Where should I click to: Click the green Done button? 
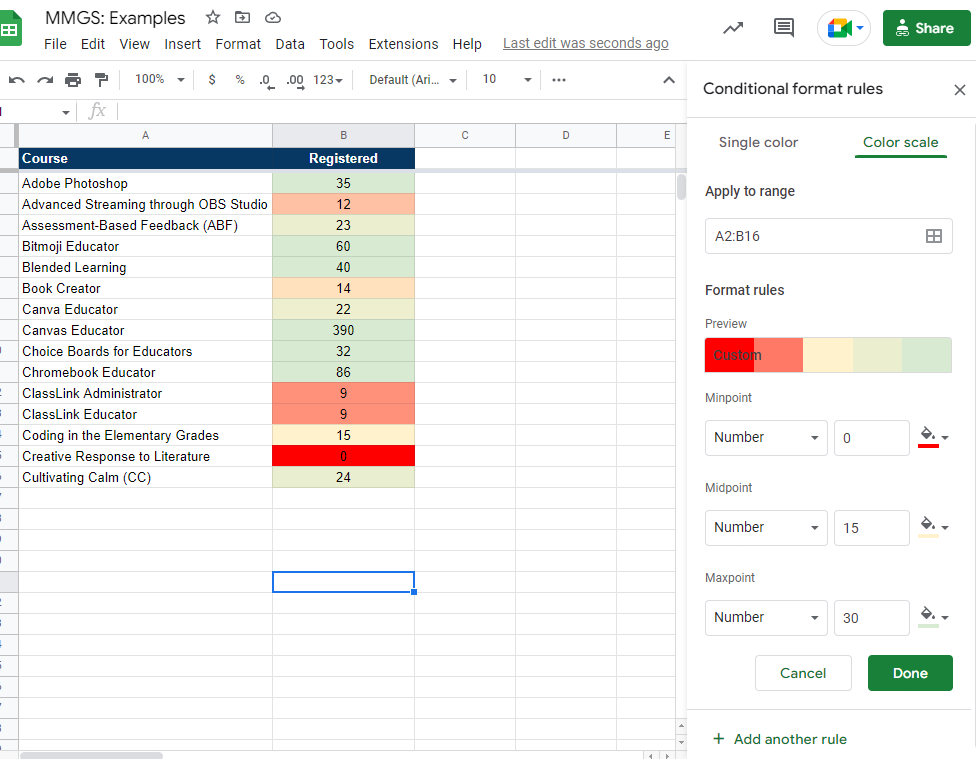click(x=910, y=673)
